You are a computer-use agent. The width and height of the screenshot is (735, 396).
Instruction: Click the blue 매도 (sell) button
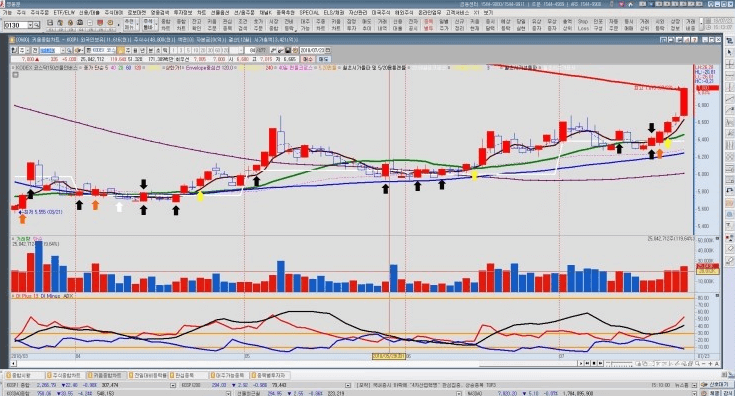tap(323, 59)
